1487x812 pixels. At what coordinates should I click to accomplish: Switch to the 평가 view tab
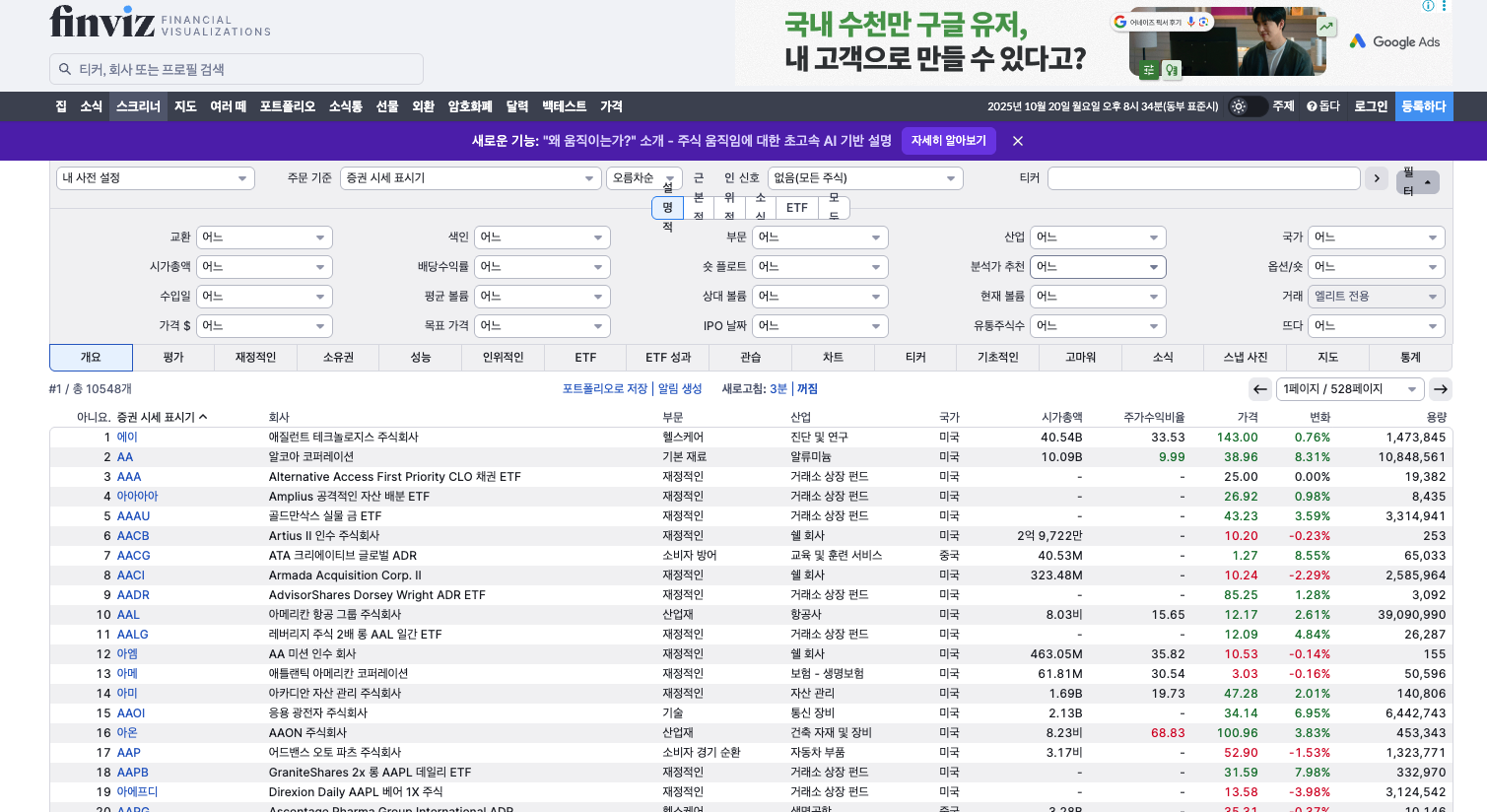click(x=173, y=358)
